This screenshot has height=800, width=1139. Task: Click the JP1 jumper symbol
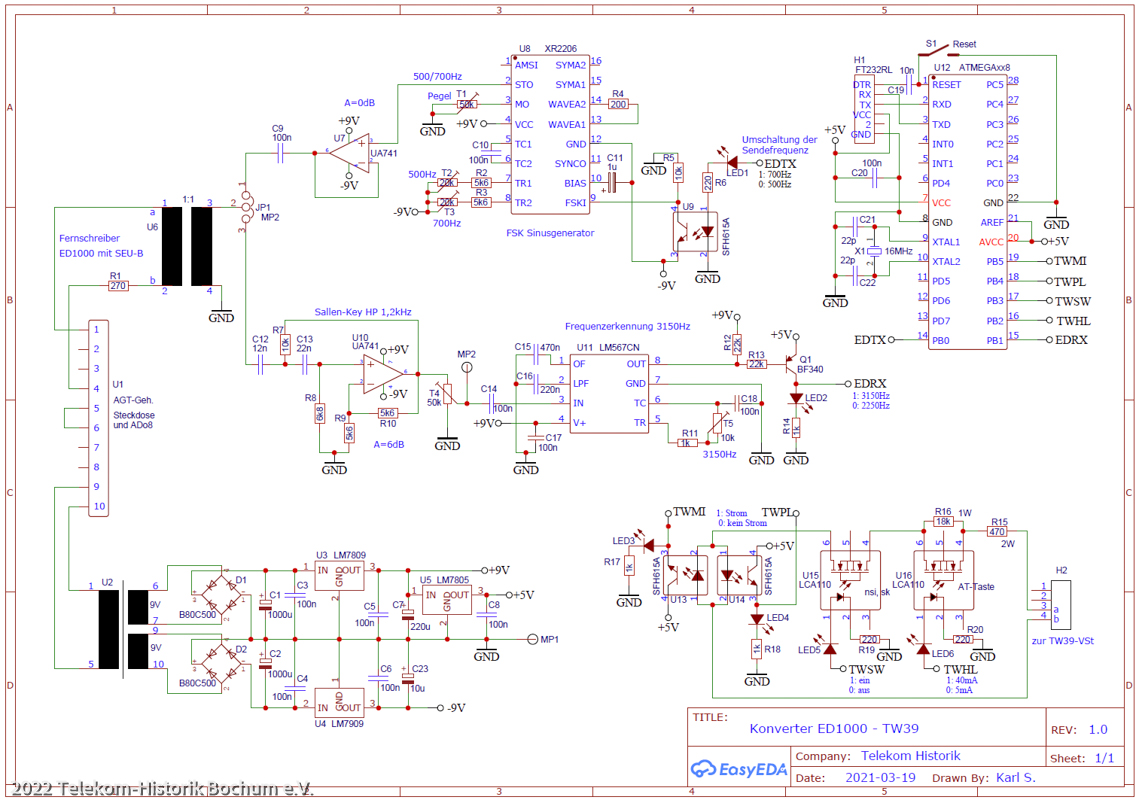[x=241, y=205]
